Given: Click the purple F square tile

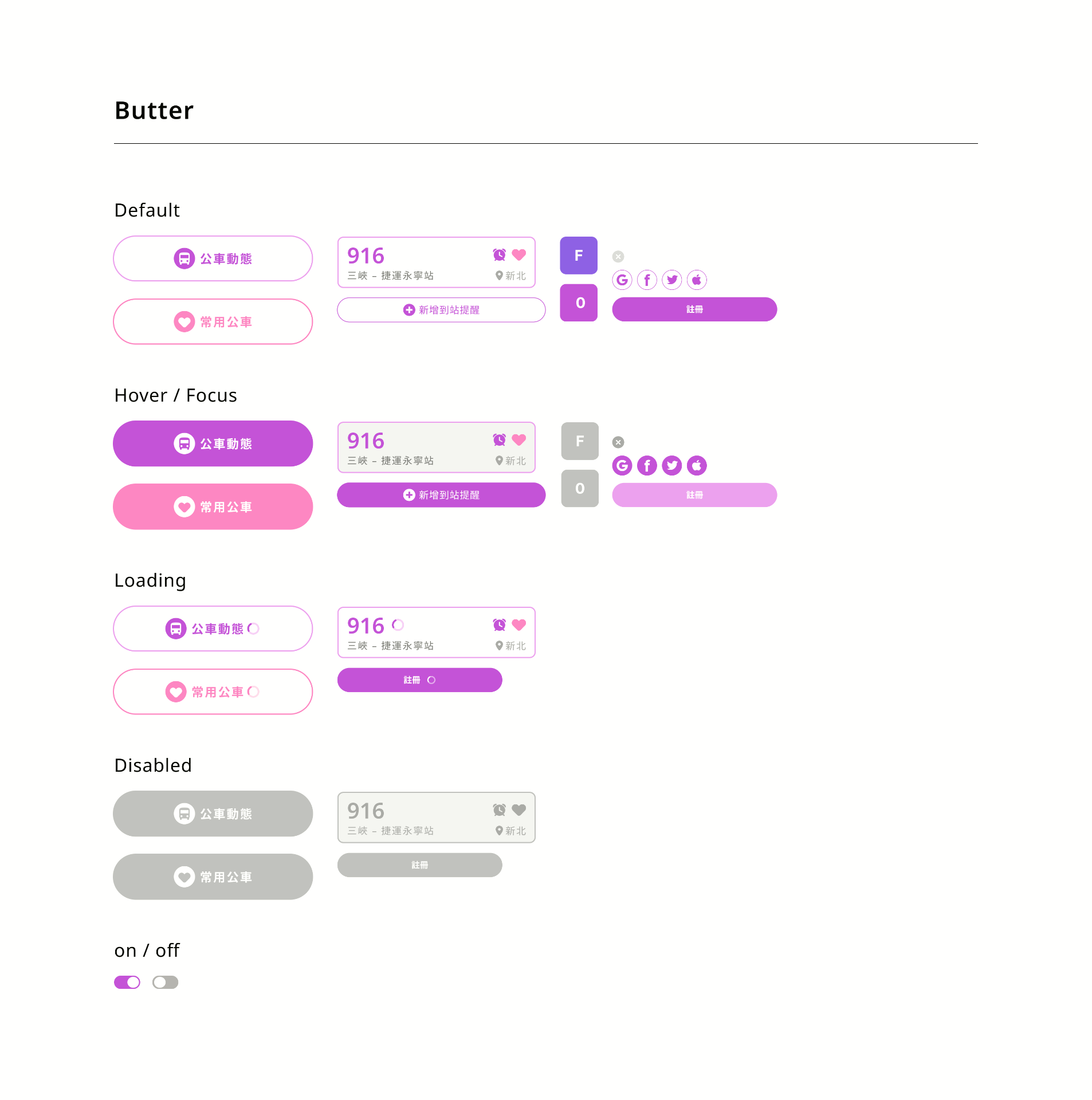Looking at the screenshot, I should point(579,256).
